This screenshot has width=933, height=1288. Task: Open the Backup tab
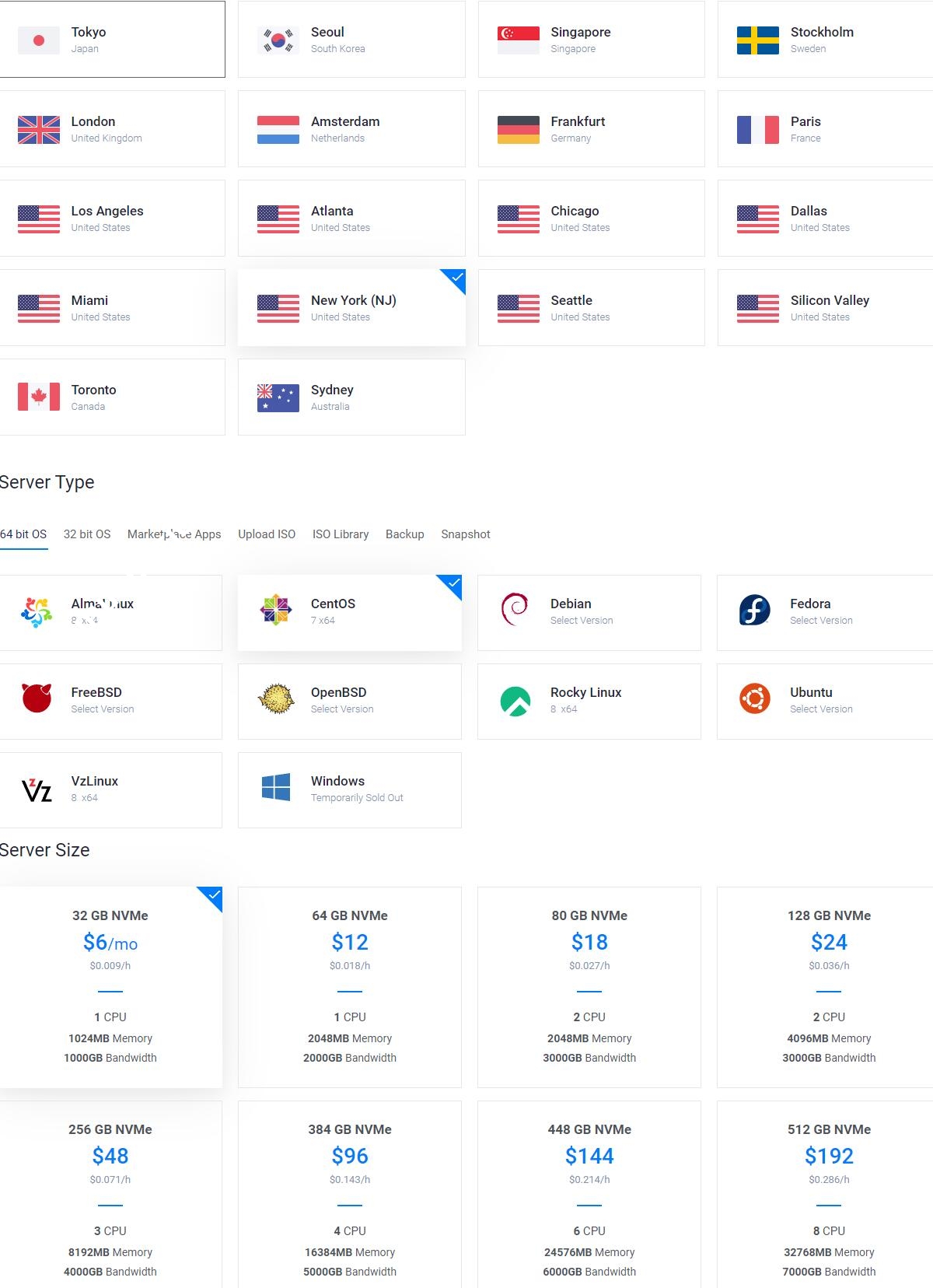[x=405, y=534]
